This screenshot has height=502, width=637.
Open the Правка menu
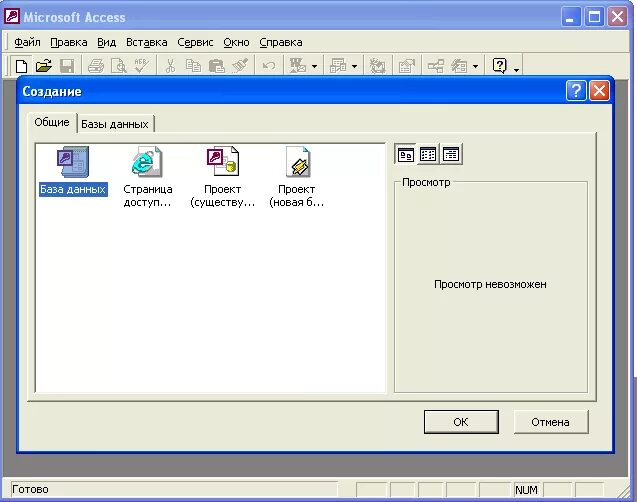tap(69, 42)
